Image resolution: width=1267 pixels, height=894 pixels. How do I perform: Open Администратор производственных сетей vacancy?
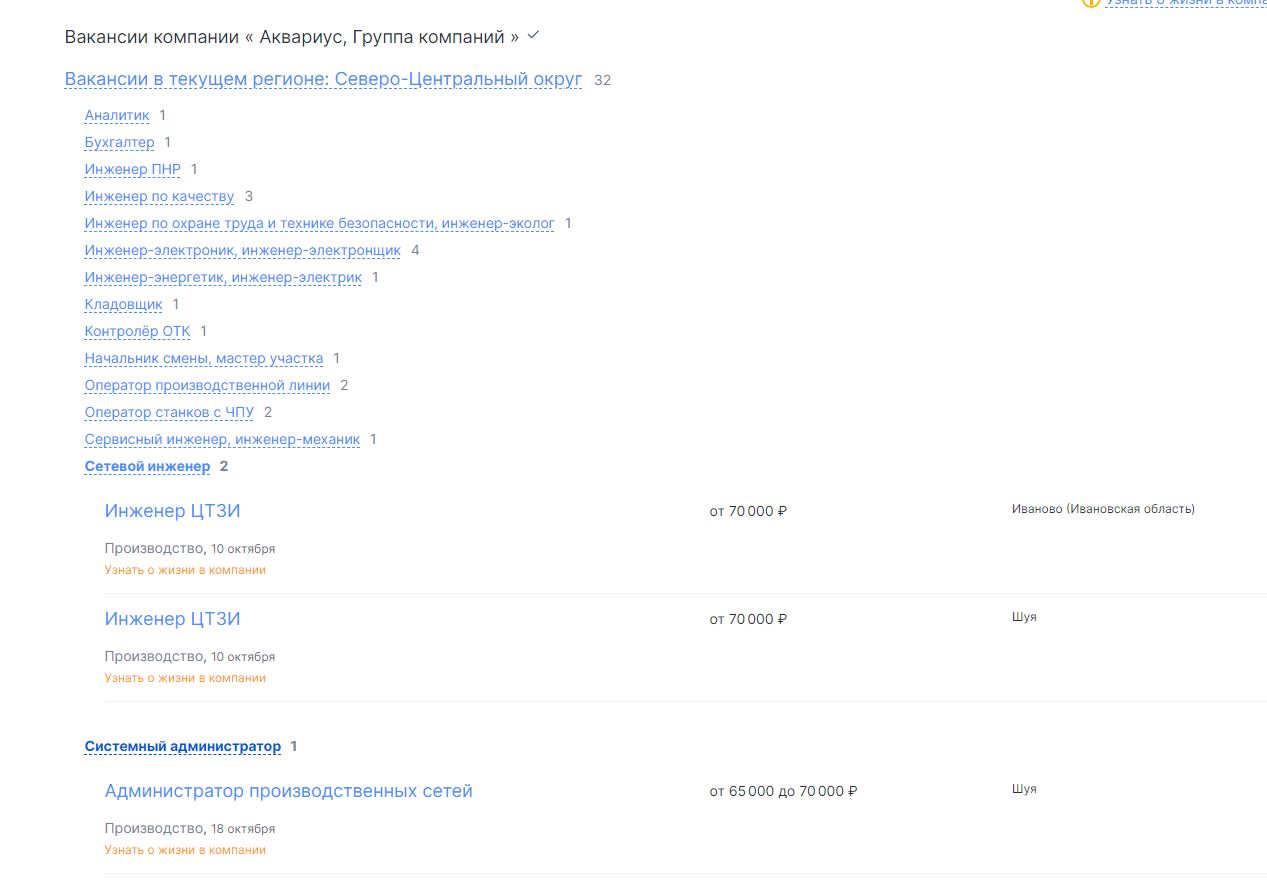pyautogui.click(x=288, y=791)
